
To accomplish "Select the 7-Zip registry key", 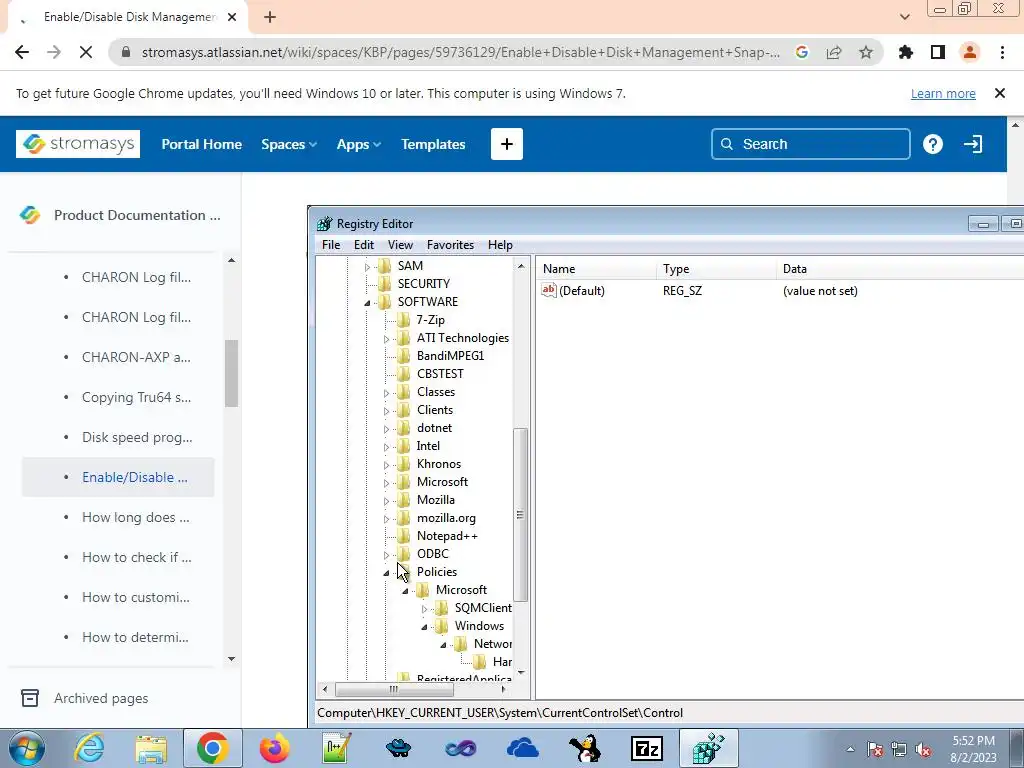I will 430,319.
